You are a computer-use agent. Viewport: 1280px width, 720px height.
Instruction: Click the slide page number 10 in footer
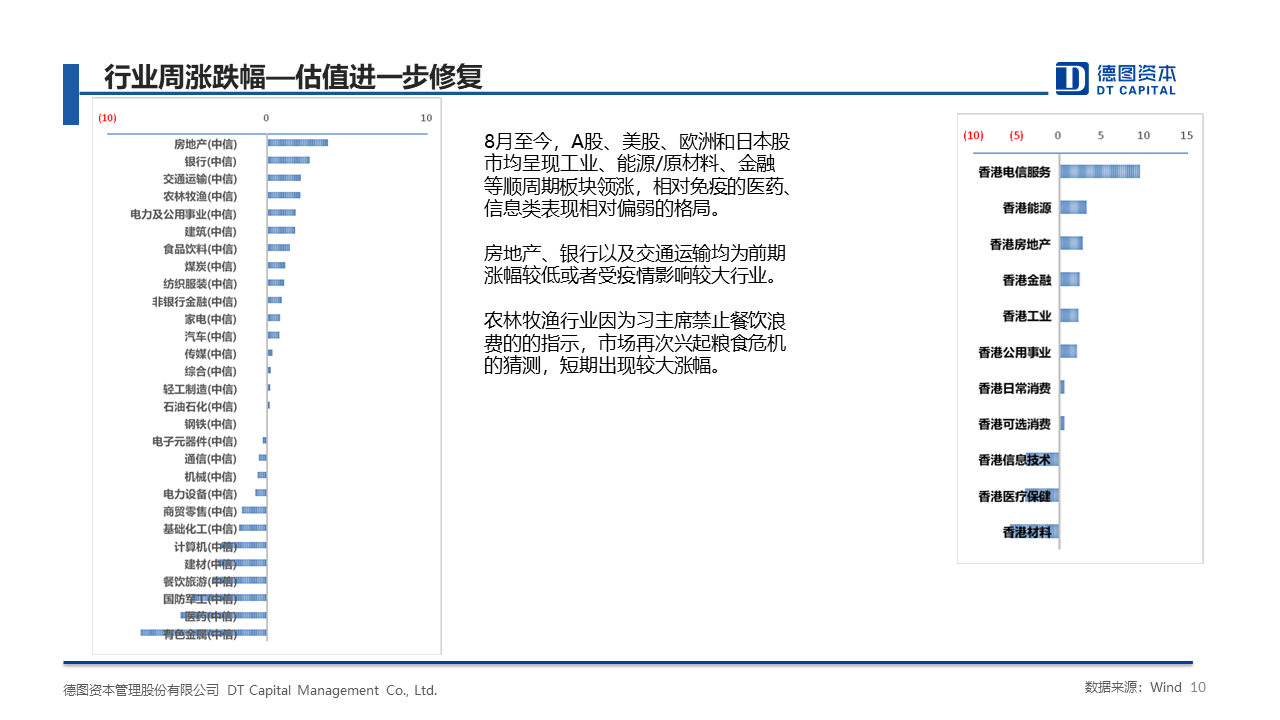point(1199,687)
